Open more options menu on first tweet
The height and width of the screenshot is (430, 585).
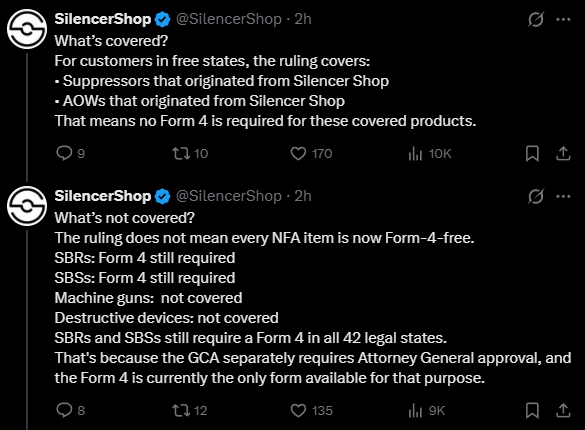[563, 19]
